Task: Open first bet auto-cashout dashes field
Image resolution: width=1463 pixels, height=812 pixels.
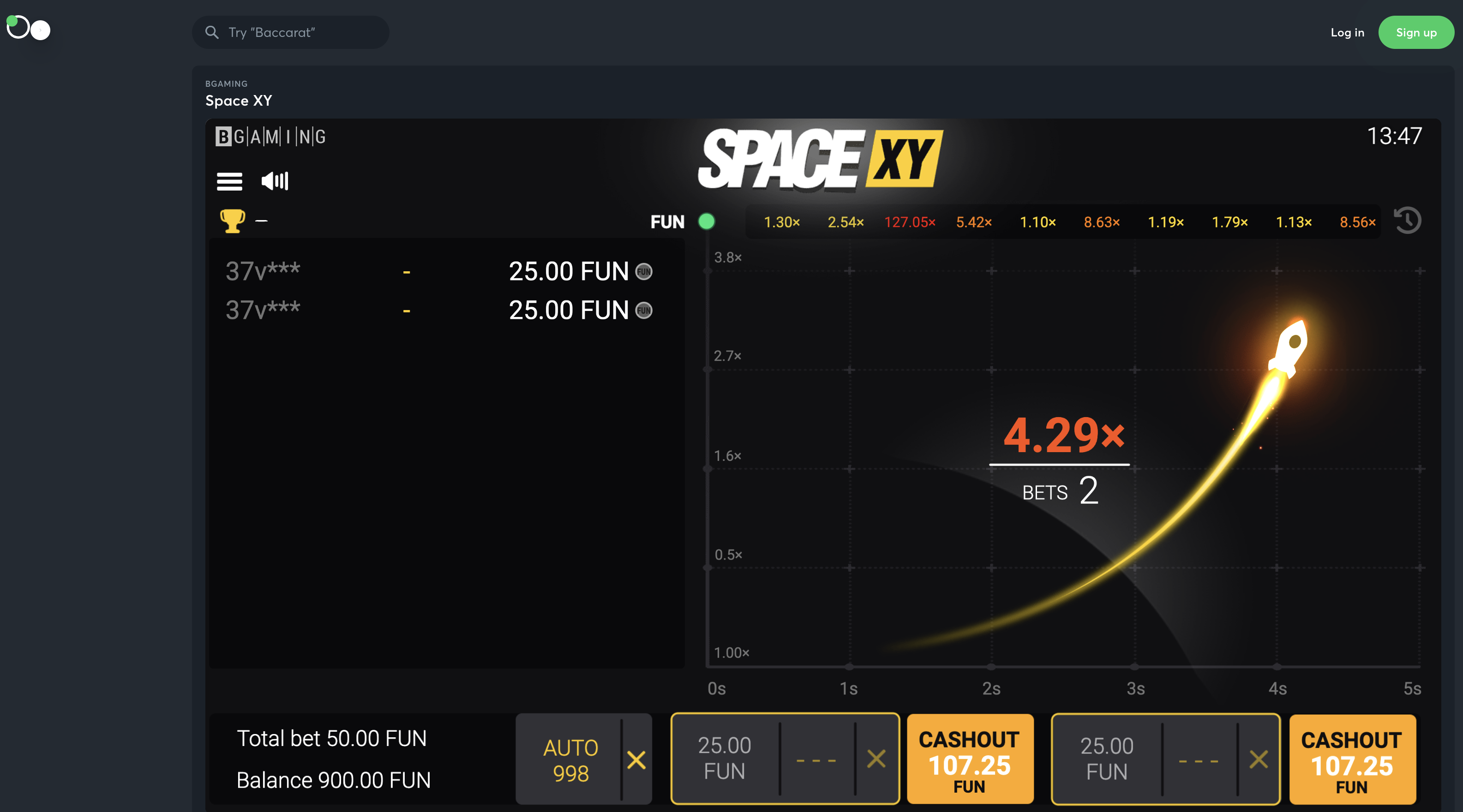Action: coord(816,760)
